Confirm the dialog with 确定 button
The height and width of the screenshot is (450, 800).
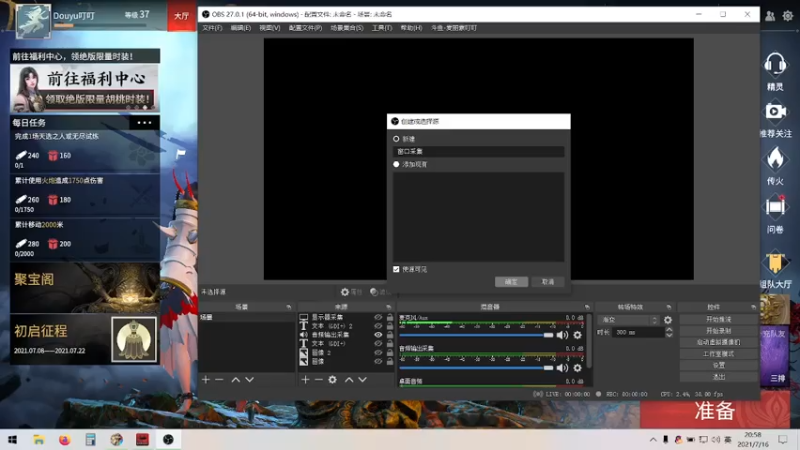click(x=511, y=282)
